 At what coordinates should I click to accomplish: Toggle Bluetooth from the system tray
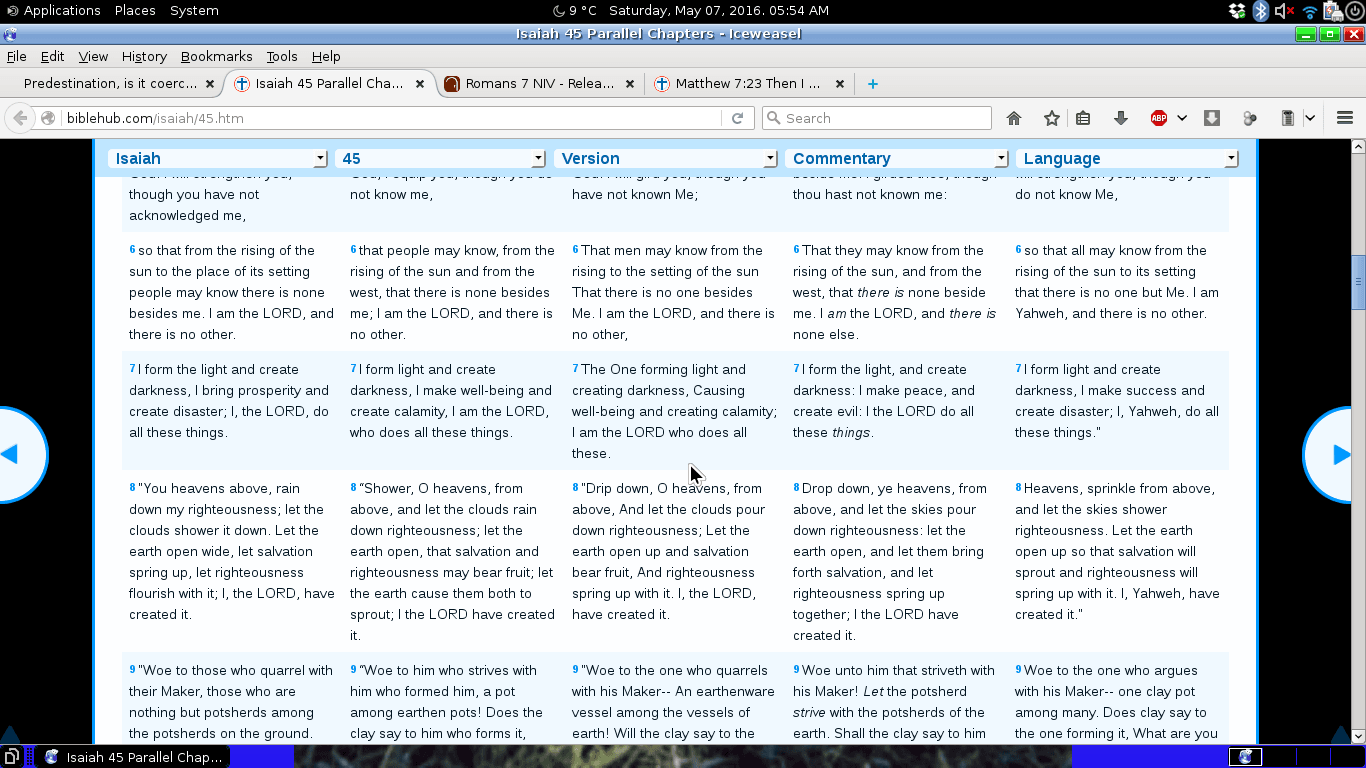point(1261,11)
